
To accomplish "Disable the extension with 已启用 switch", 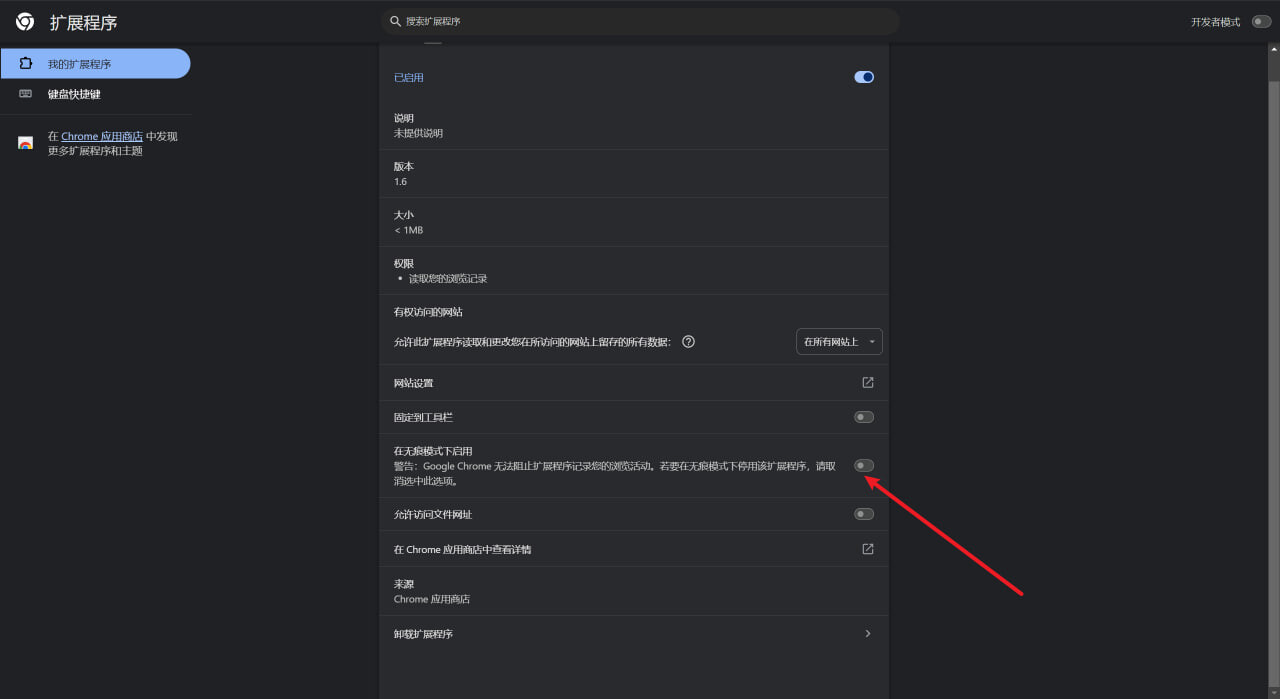I will 864,77.
